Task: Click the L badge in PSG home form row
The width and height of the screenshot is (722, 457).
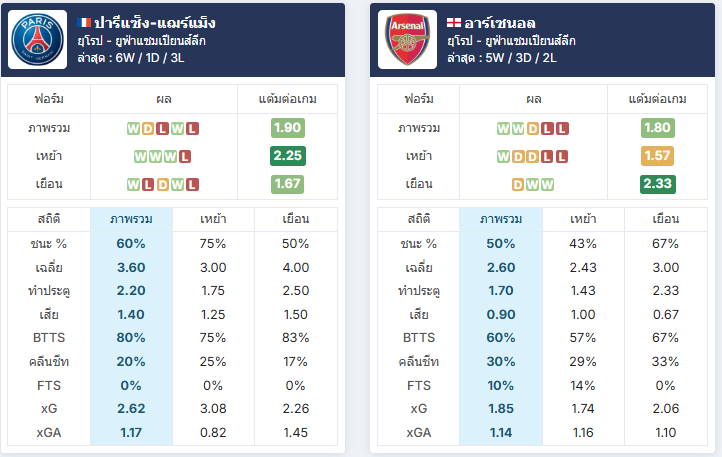Action: (185, 157)
